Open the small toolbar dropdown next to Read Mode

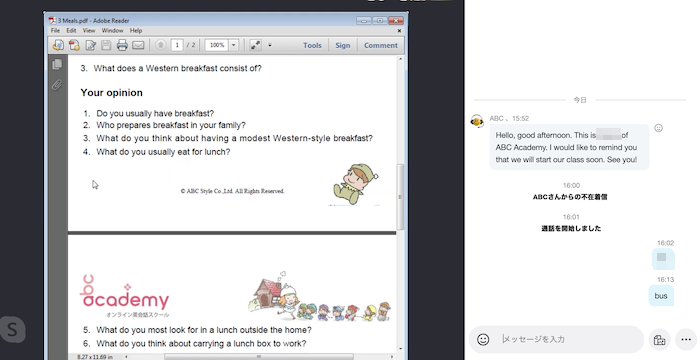[270, 45]
